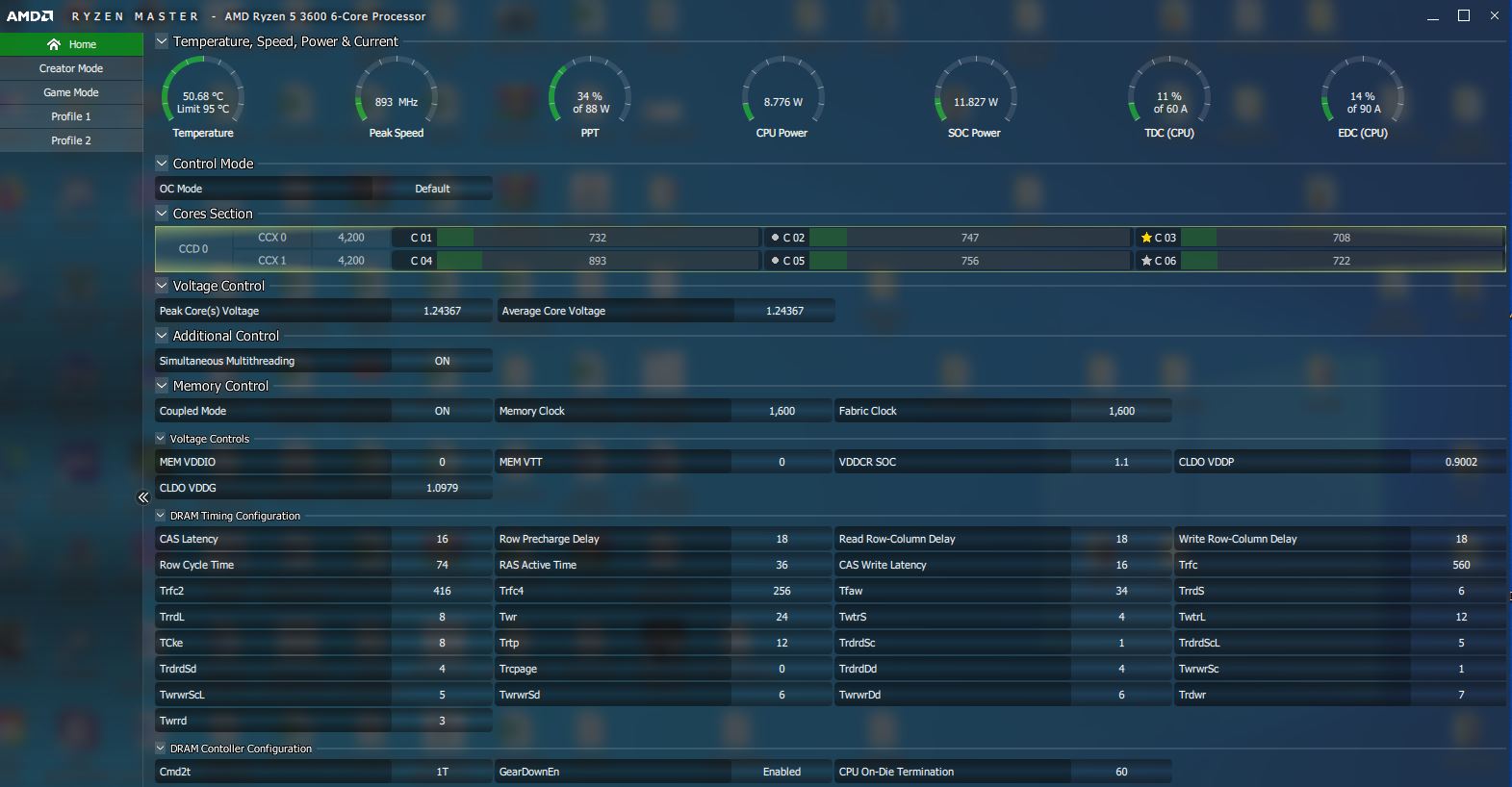Screen dimensions: 1512x787
Task: Click the CAS Latency value 16
Action: click(442, 539)
